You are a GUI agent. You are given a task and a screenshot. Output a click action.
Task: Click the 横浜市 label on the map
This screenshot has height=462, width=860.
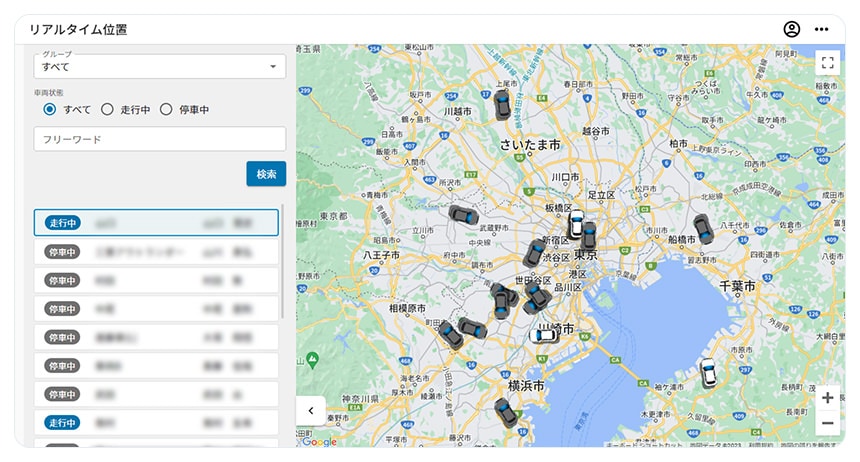click(x=525, y=386)
